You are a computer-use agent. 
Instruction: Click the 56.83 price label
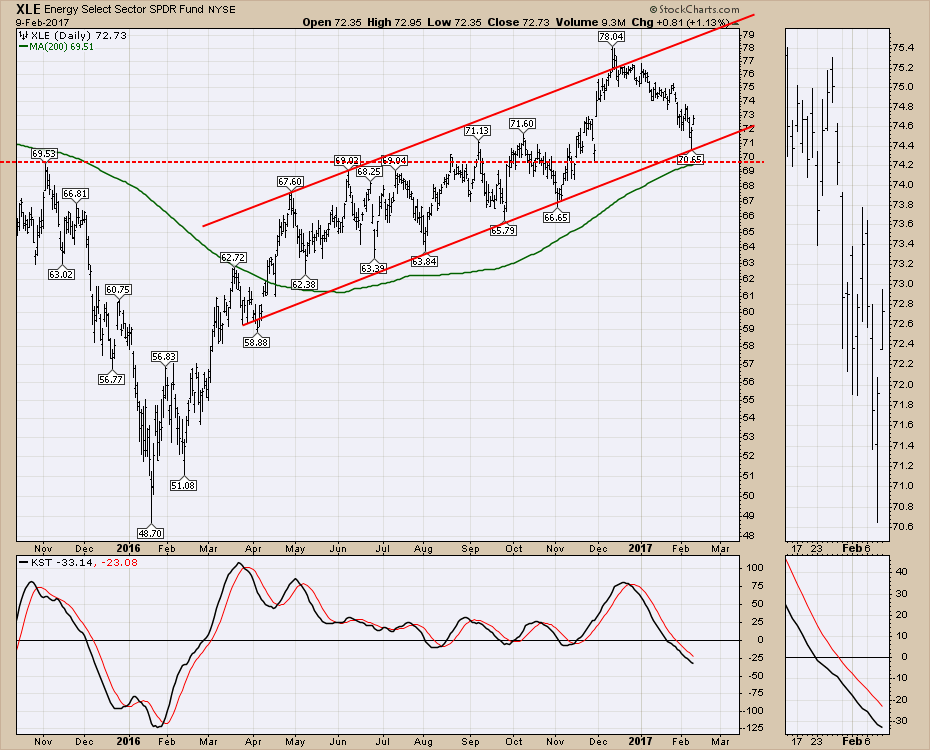[x=164, y=356]
